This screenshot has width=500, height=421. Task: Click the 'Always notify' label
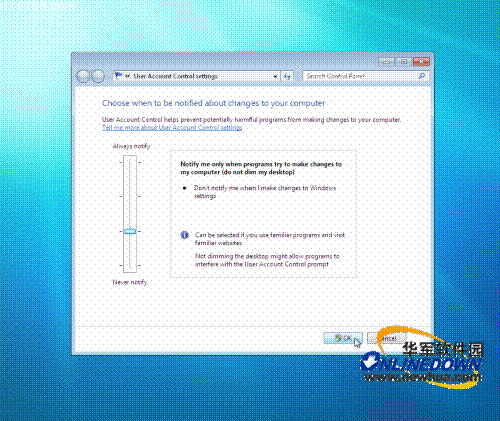132,146
